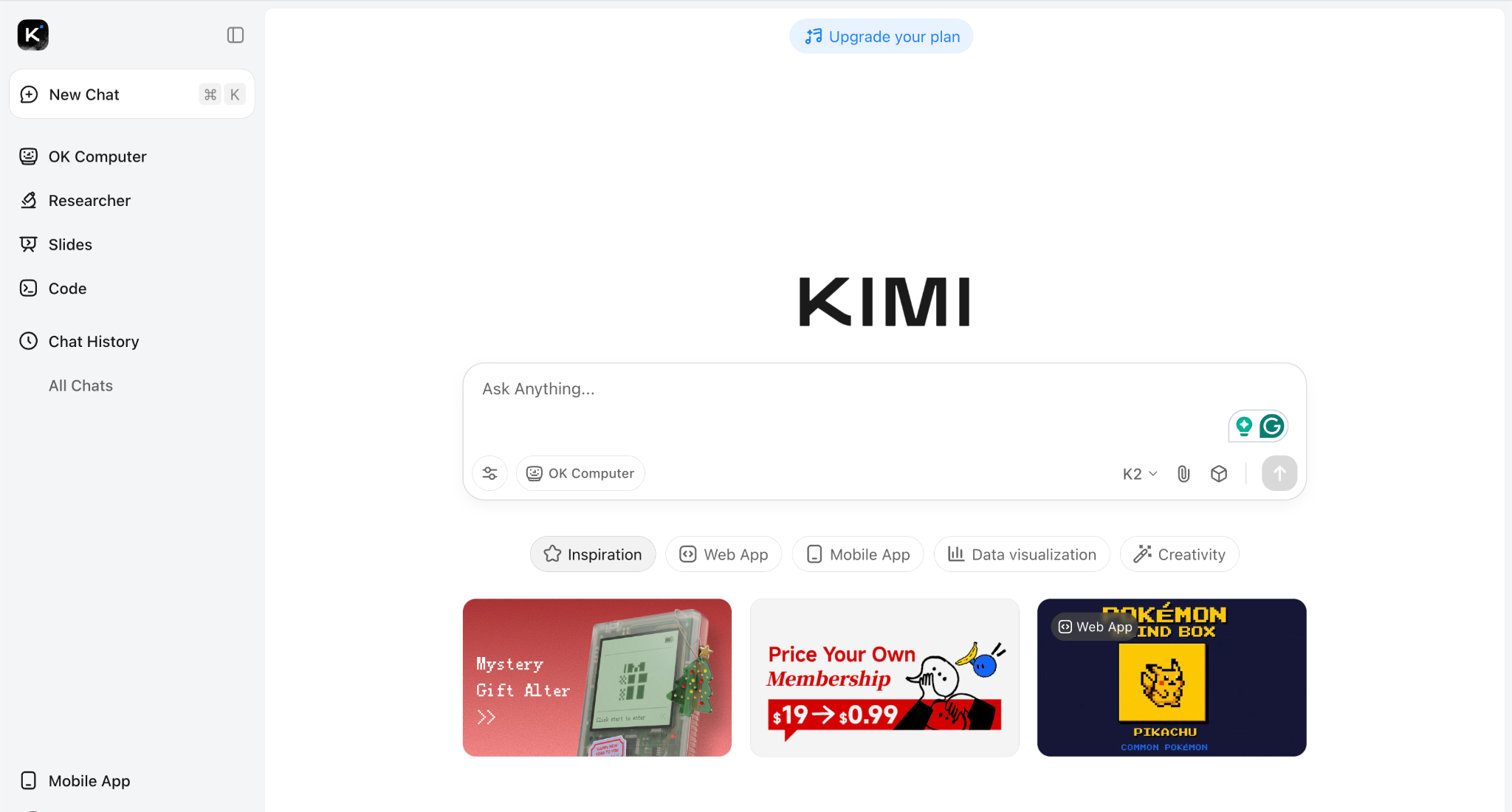Send message with the up-arrow button
Image resolution: width=1512 pixels, height=812 pixels.
(x=1279, y=473)
